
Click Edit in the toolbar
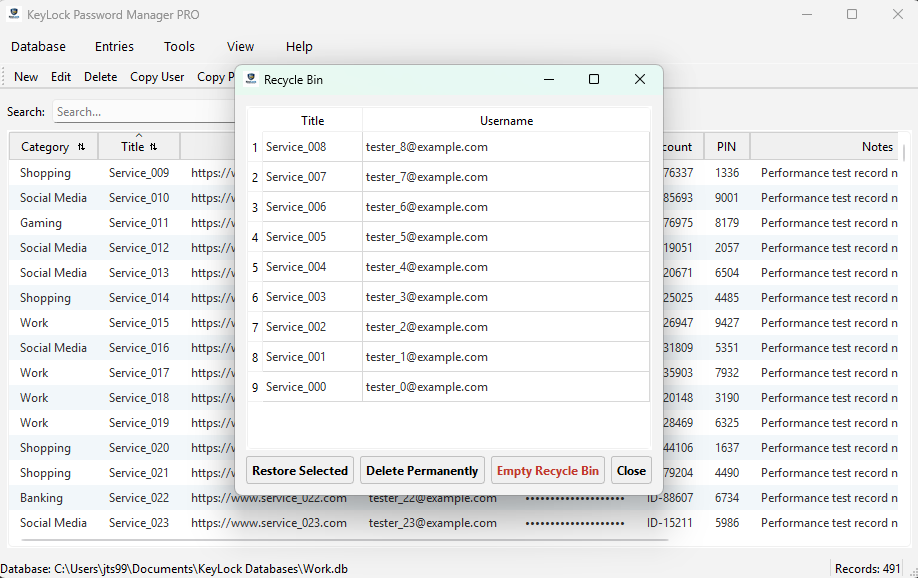click(x=61, y=77)
